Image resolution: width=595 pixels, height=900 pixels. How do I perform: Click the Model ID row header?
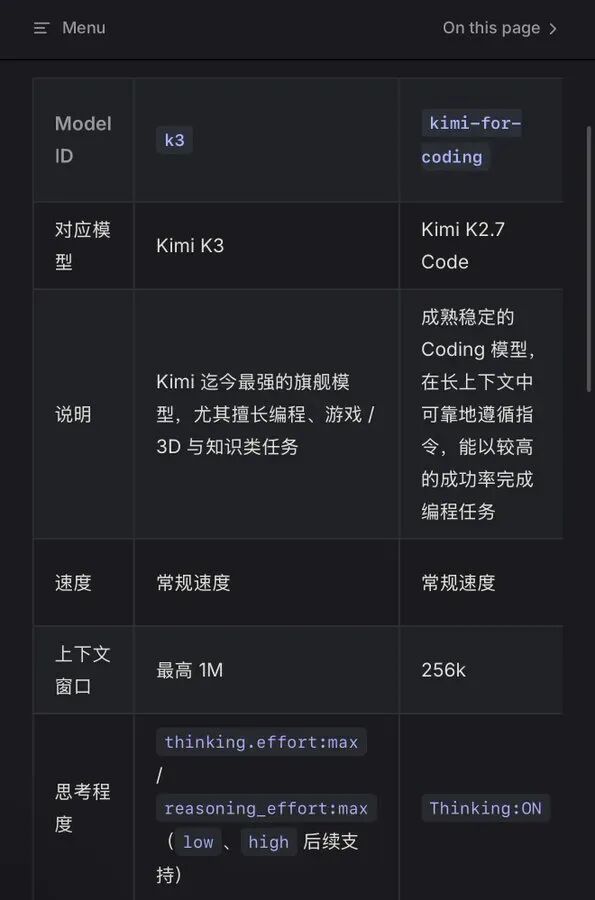click(x=83, y=139)
